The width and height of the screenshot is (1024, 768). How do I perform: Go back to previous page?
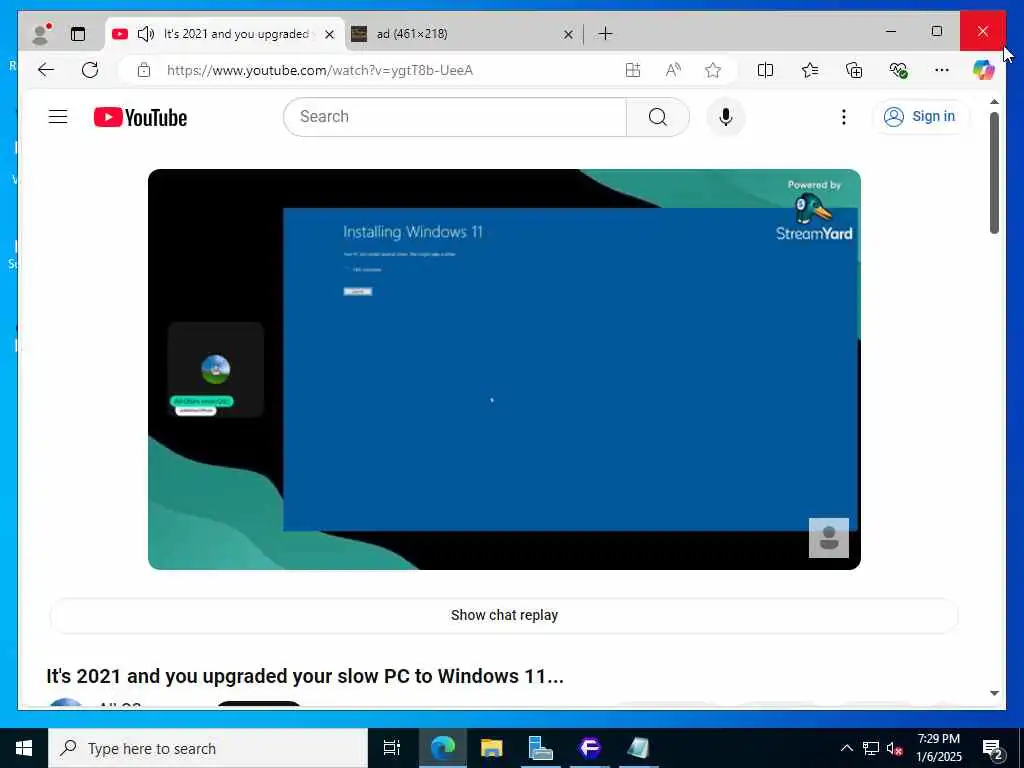point(46,70)
